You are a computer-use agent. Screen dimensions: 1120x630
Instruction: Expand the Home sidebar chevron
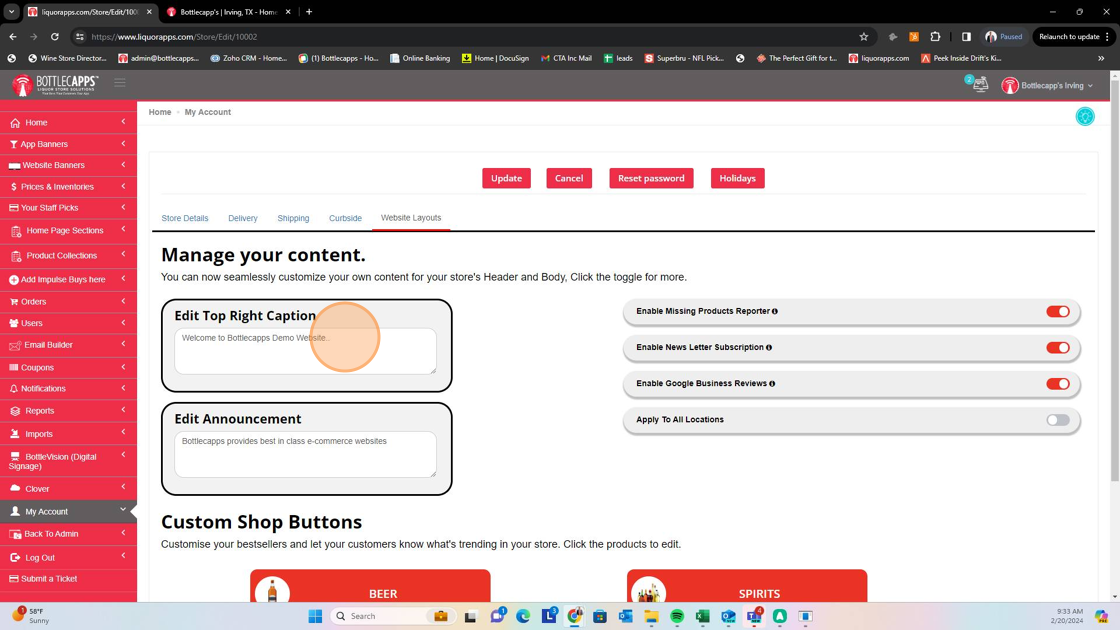124,121
